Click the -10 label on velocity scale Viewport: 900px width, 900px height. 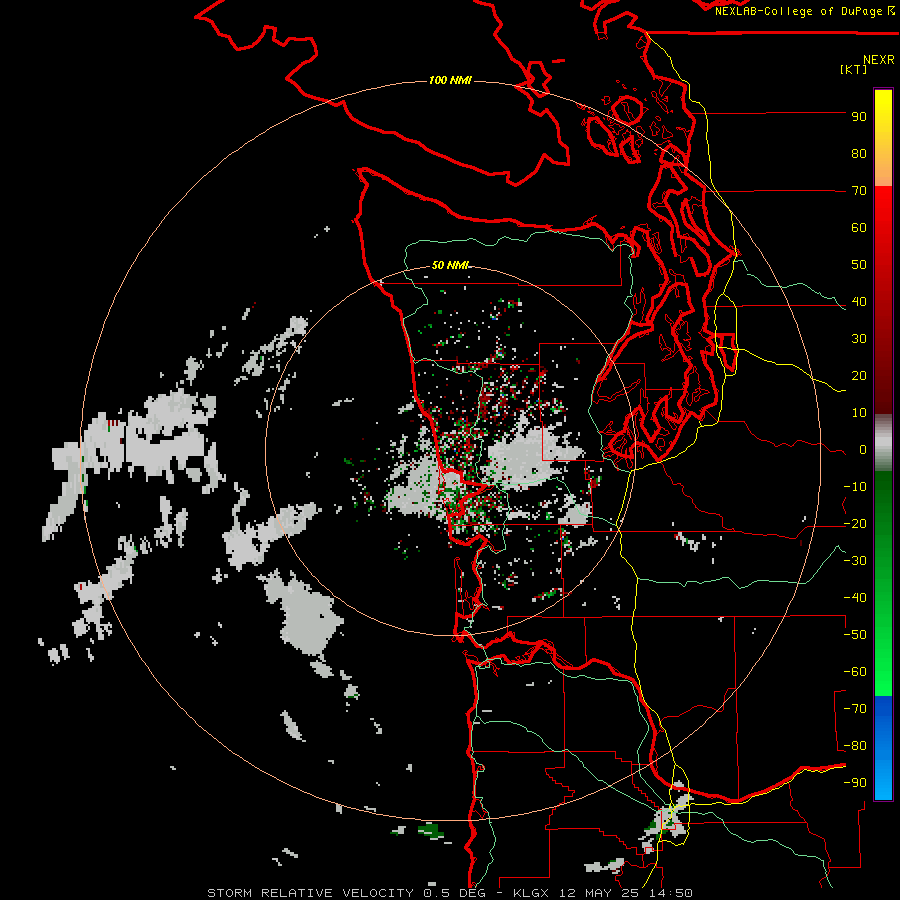tap(855, 487)
